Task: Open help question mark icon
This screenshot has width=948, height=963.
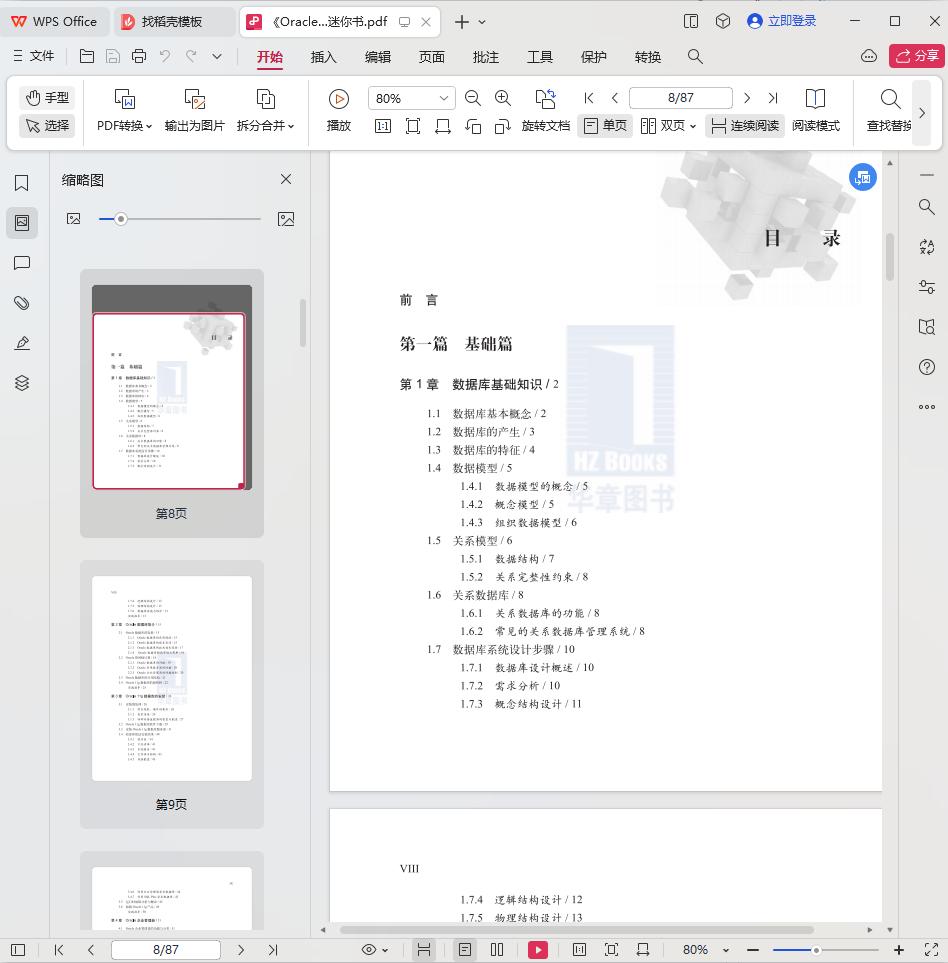Action: coord(927,367)
